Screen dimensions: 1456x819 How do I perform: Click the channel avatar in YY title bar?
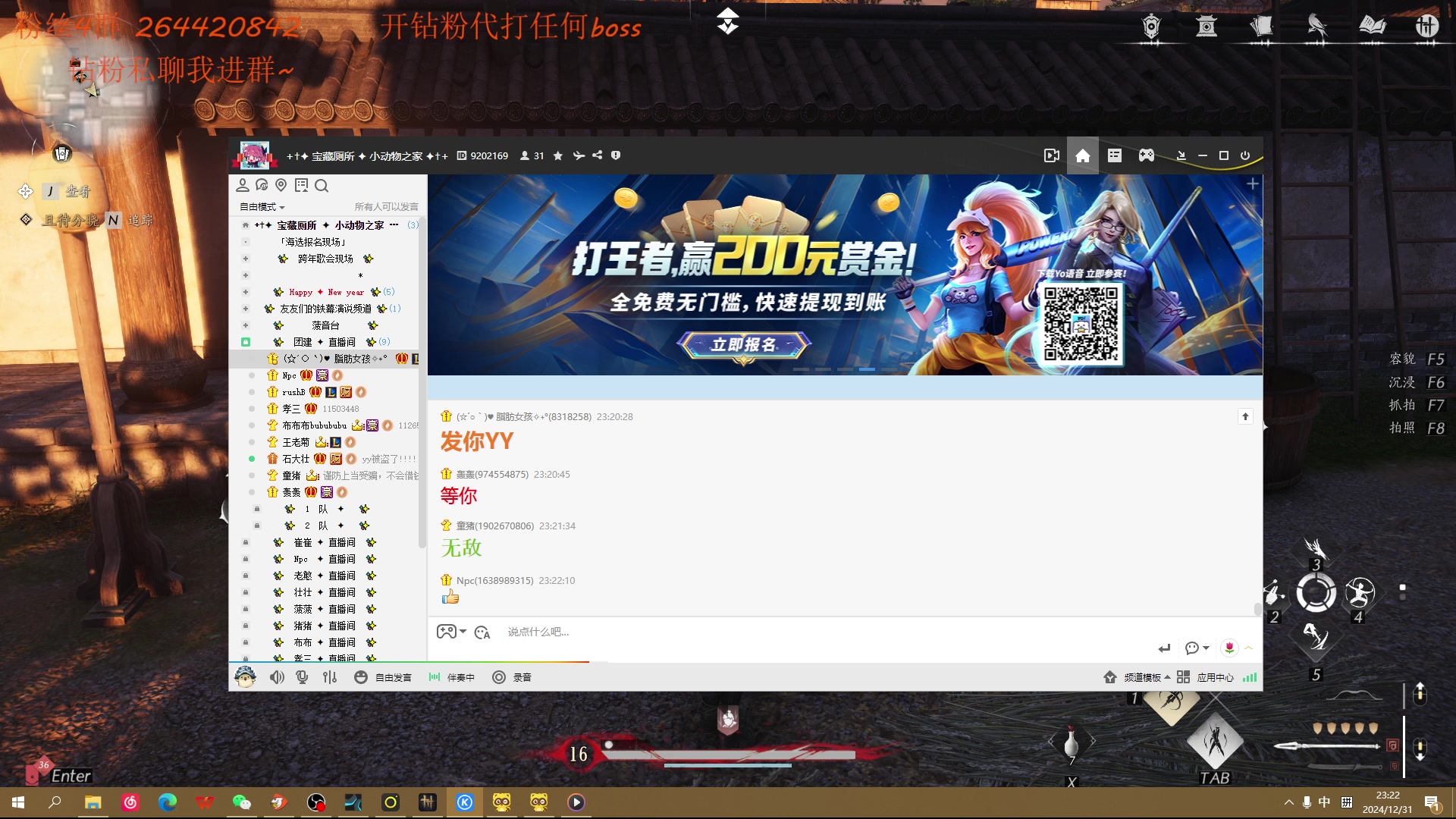254,155
